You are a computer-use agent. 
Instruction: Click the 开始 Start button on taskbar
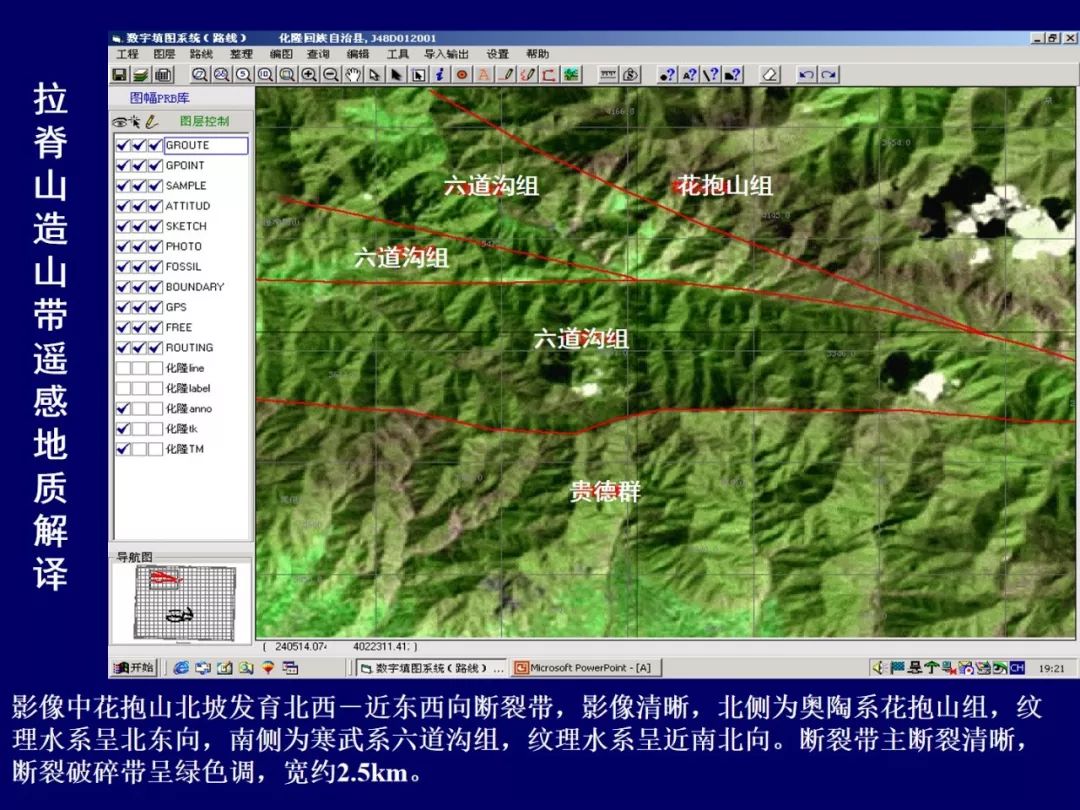pyautogui.click(x=135, y=667)
